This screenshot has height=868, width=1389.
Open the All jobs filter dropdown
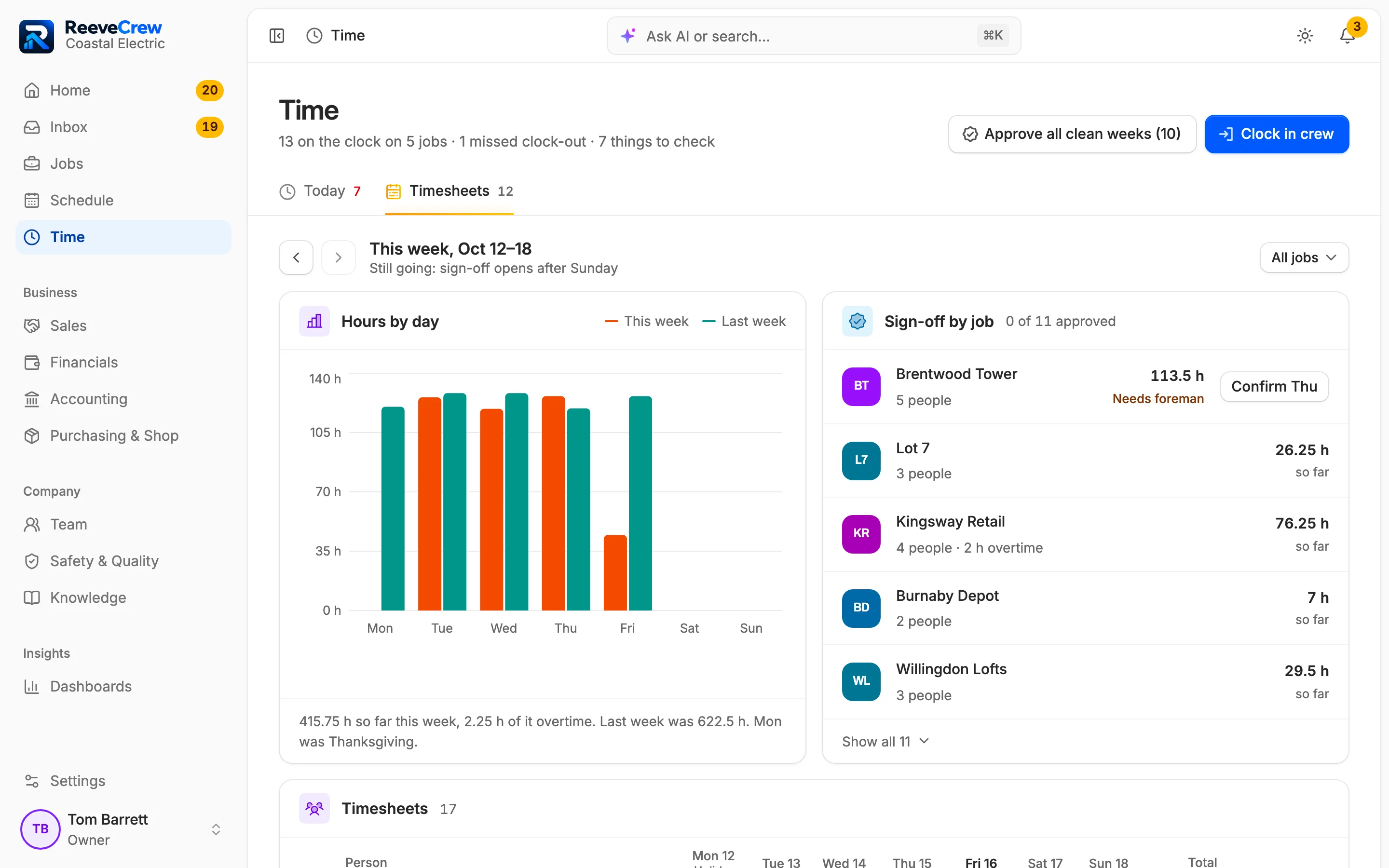[1304, 258]
